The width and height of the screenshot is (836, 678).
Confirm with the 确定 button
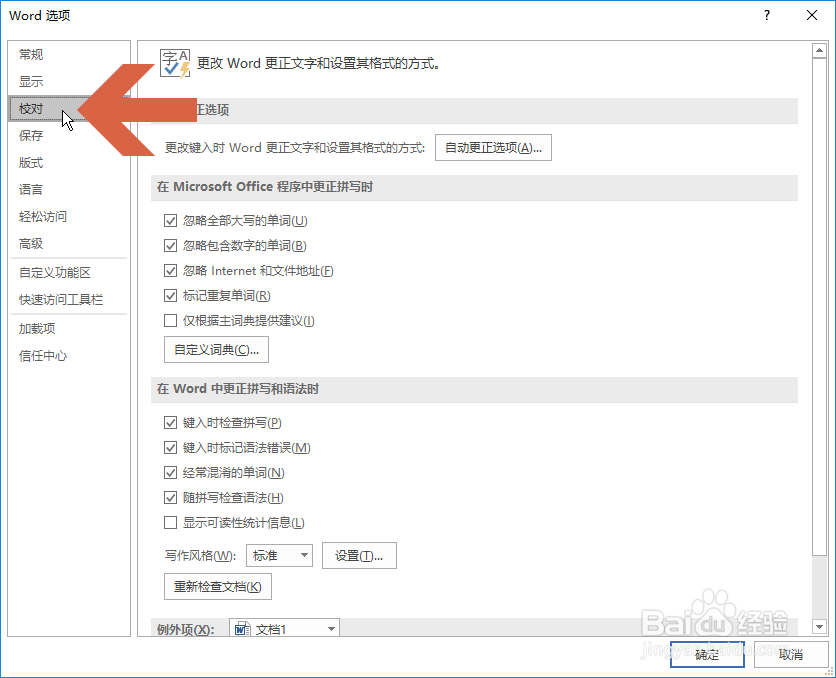[708, 654]
